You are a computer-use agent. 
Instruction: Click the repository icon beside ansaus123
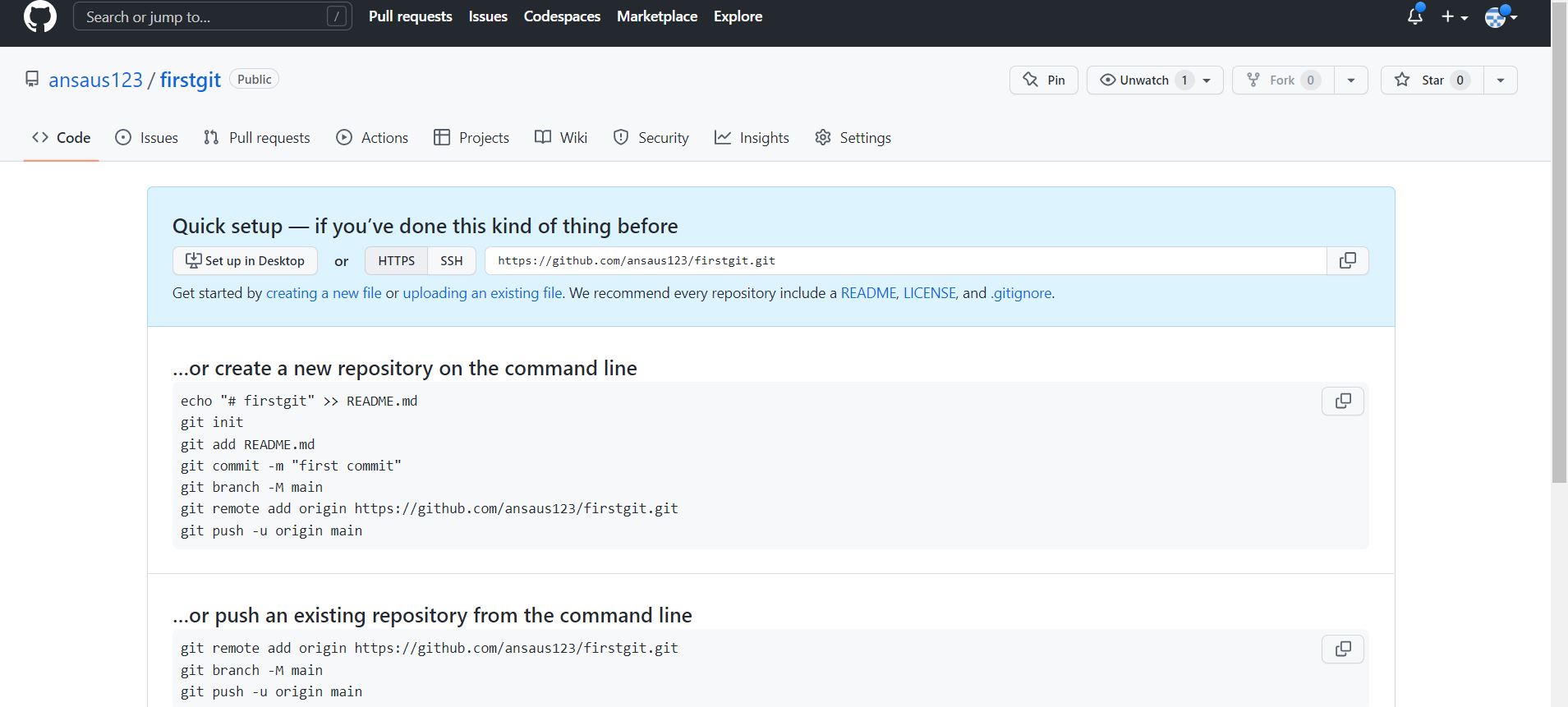click(x=32, y=79)
